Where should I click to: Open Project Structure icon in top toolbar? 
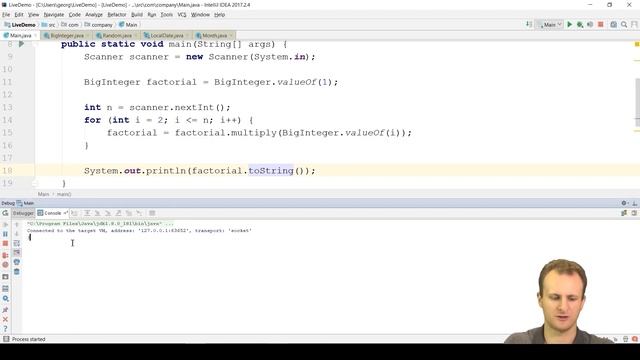[x=613, y=25]
